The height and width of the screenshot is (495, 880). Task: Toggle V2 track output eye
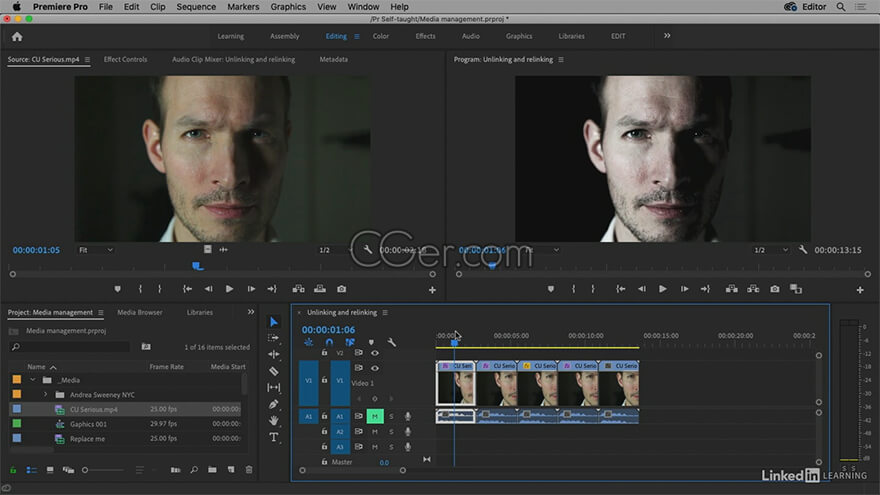(375, 353)
